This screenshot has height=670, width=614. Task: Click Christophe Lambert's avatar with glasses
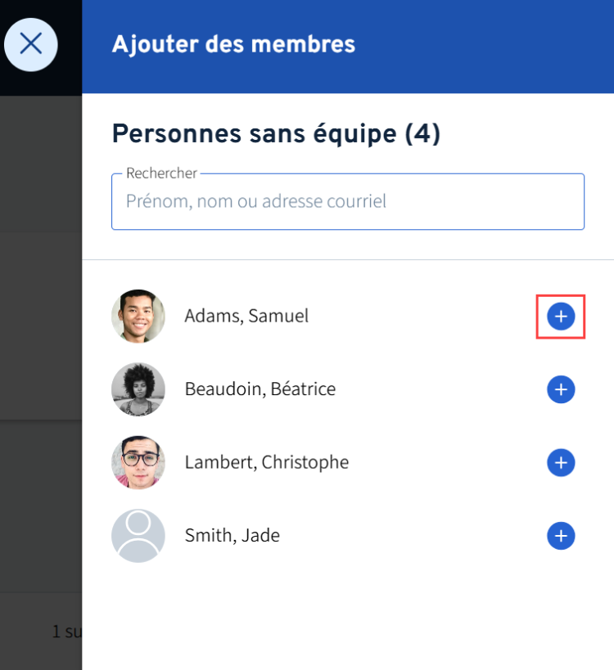(138, 462)
